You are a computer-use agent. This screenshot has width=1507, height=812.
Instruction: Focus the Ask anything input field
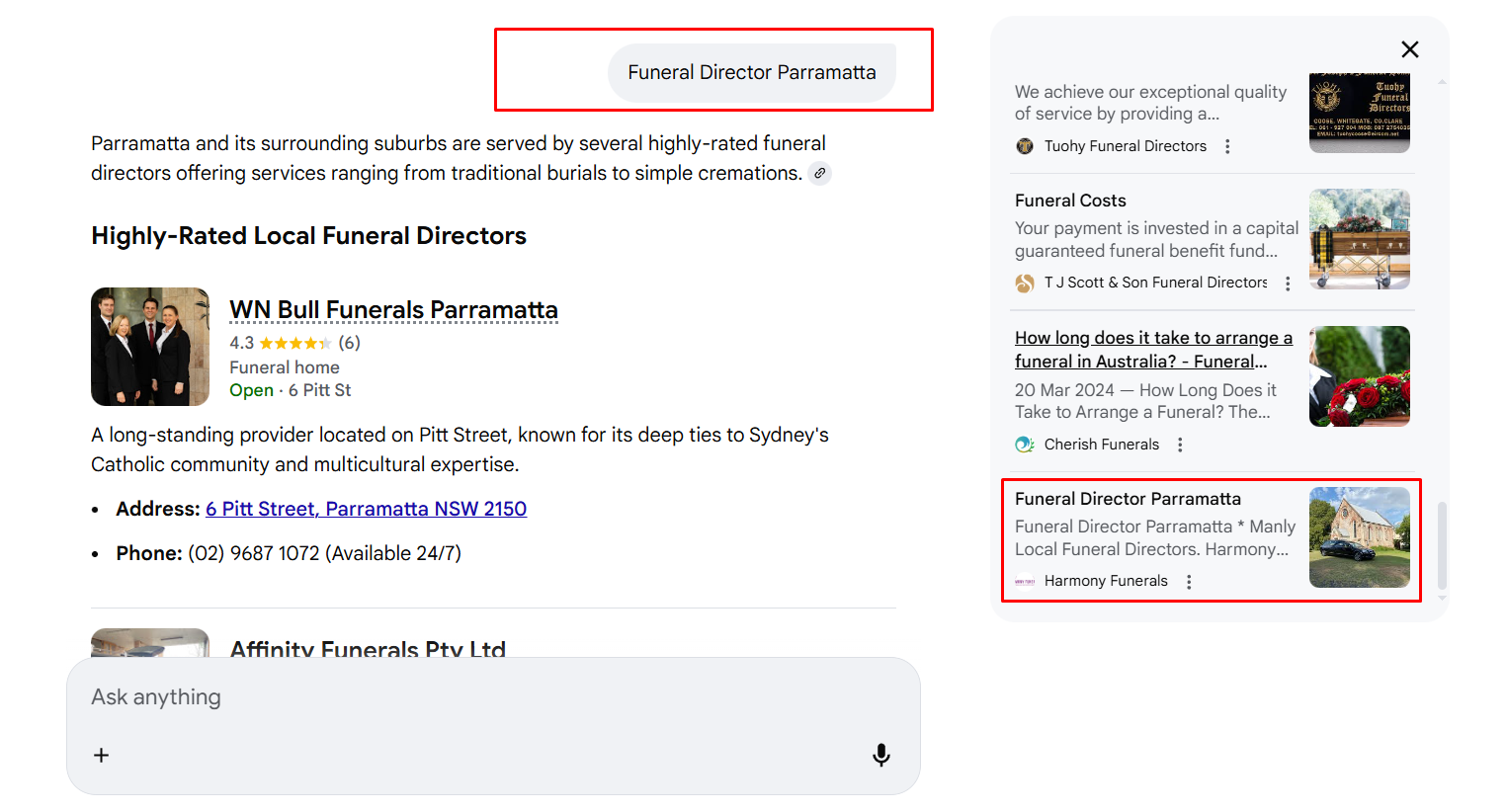pyautogui.click(x=493, y=697)
